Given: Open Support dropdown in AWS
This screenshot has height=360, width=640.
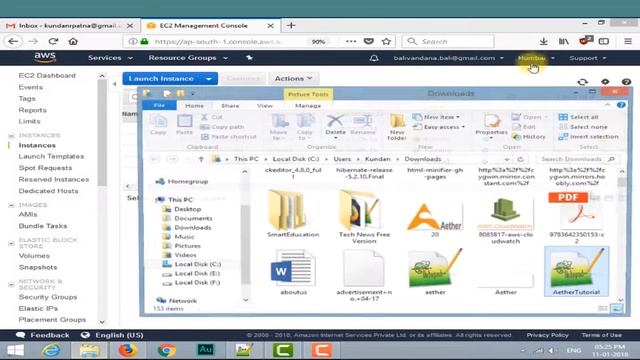Looking at the screenshot, I should coord(587,58).
